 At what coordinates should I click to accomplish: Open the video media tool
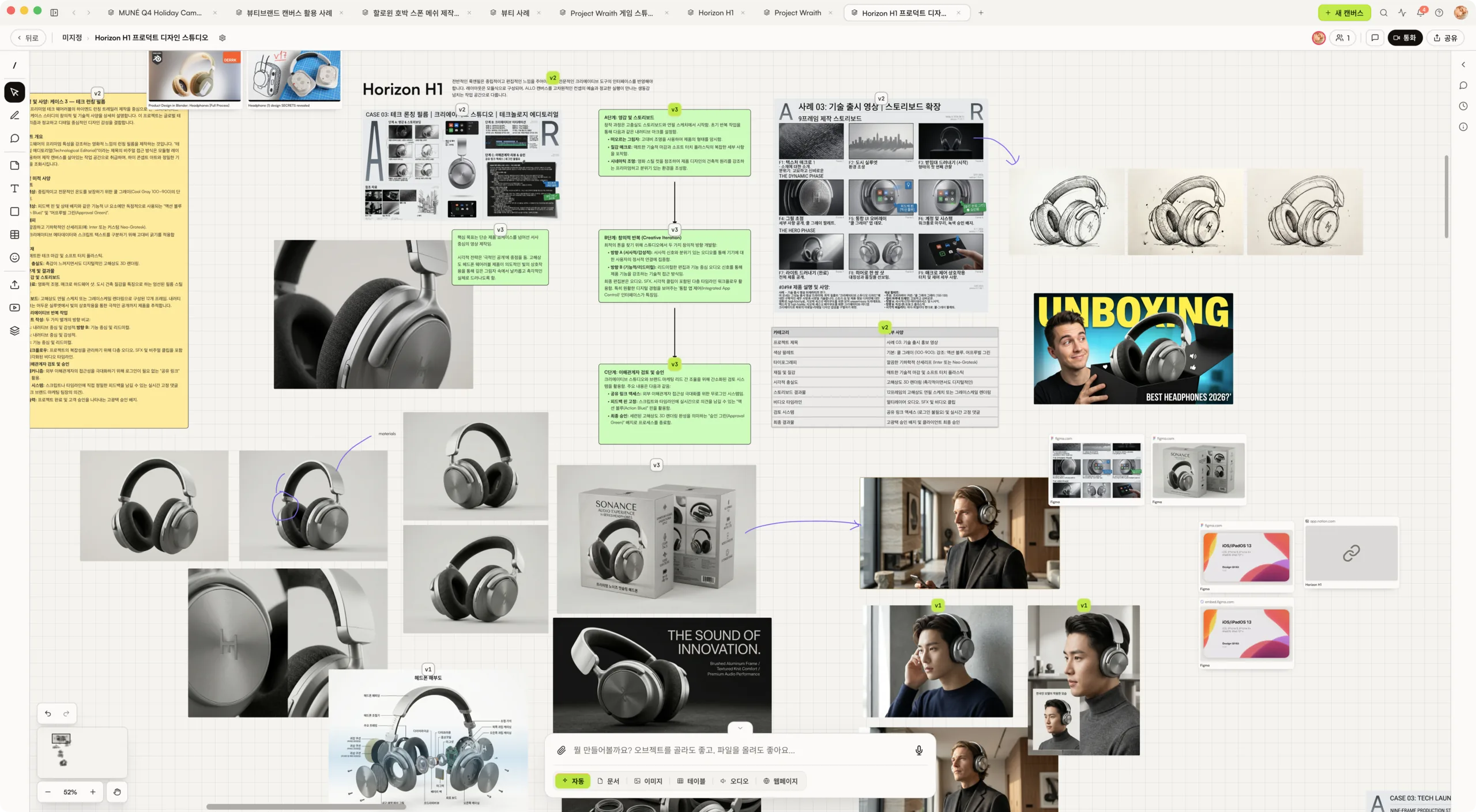(15, 308)
